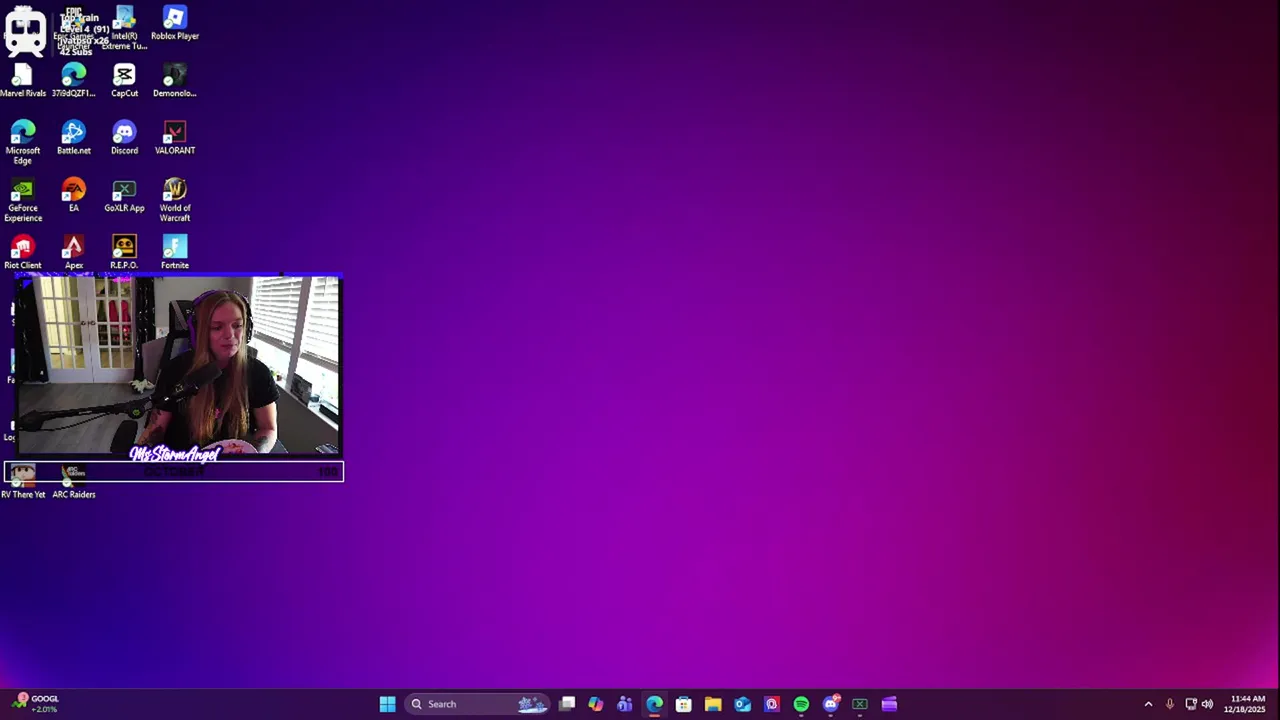Expand the hidden system tray icons

tap(1148, 704)
